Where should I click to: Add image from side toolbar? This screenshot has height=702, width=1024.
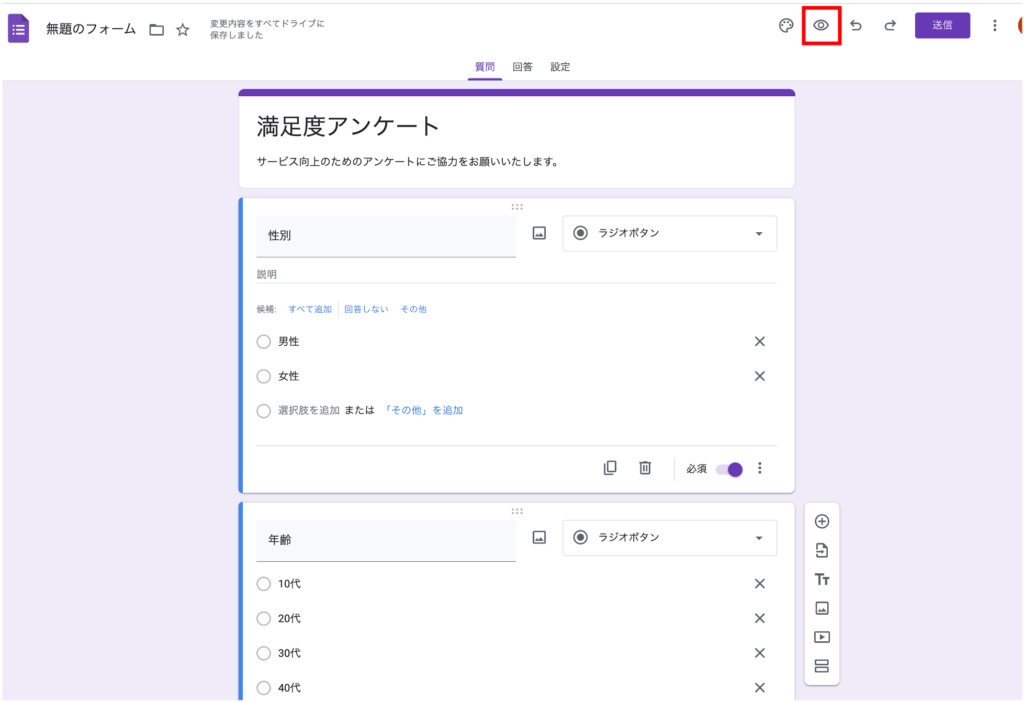tap(822, 608)
